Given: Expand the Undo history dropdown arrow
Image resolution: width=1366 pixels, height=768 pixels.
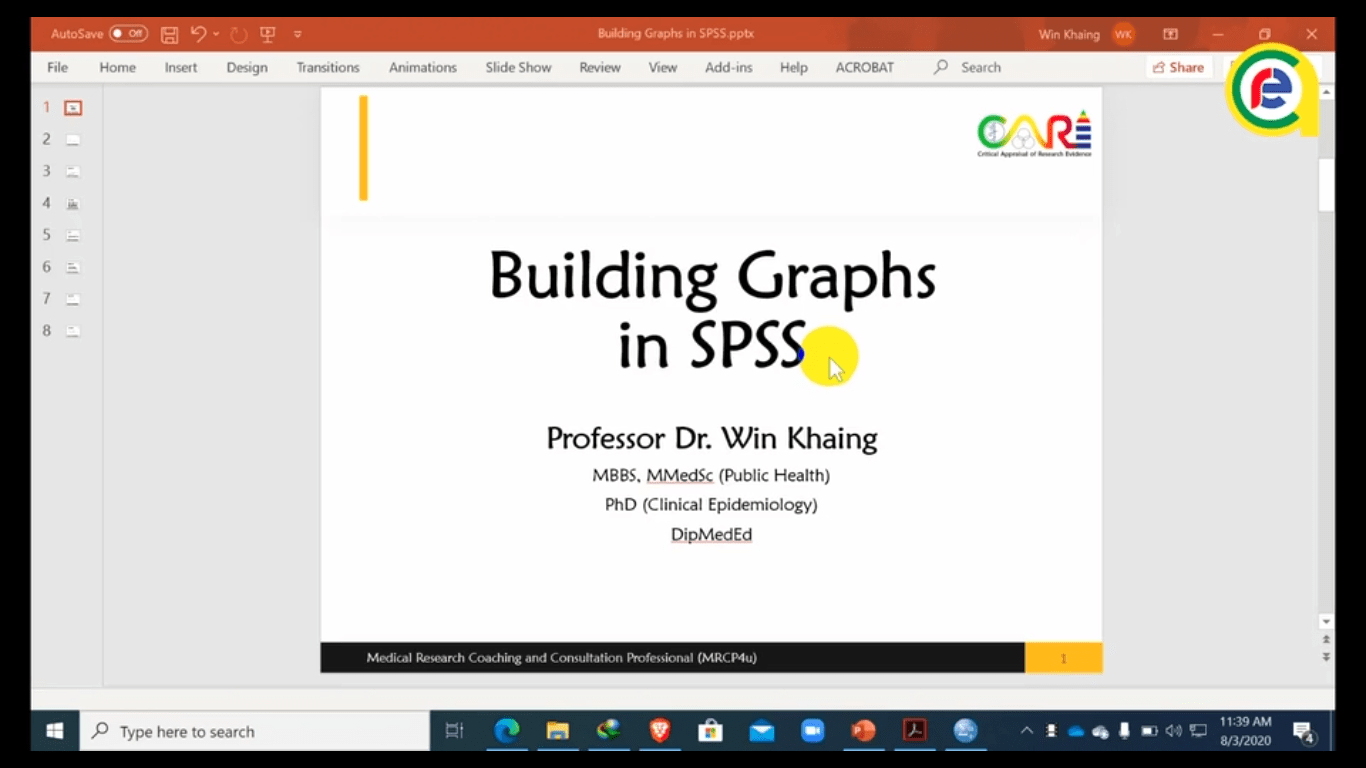Looking at the screenshot, I should [216, 34].
